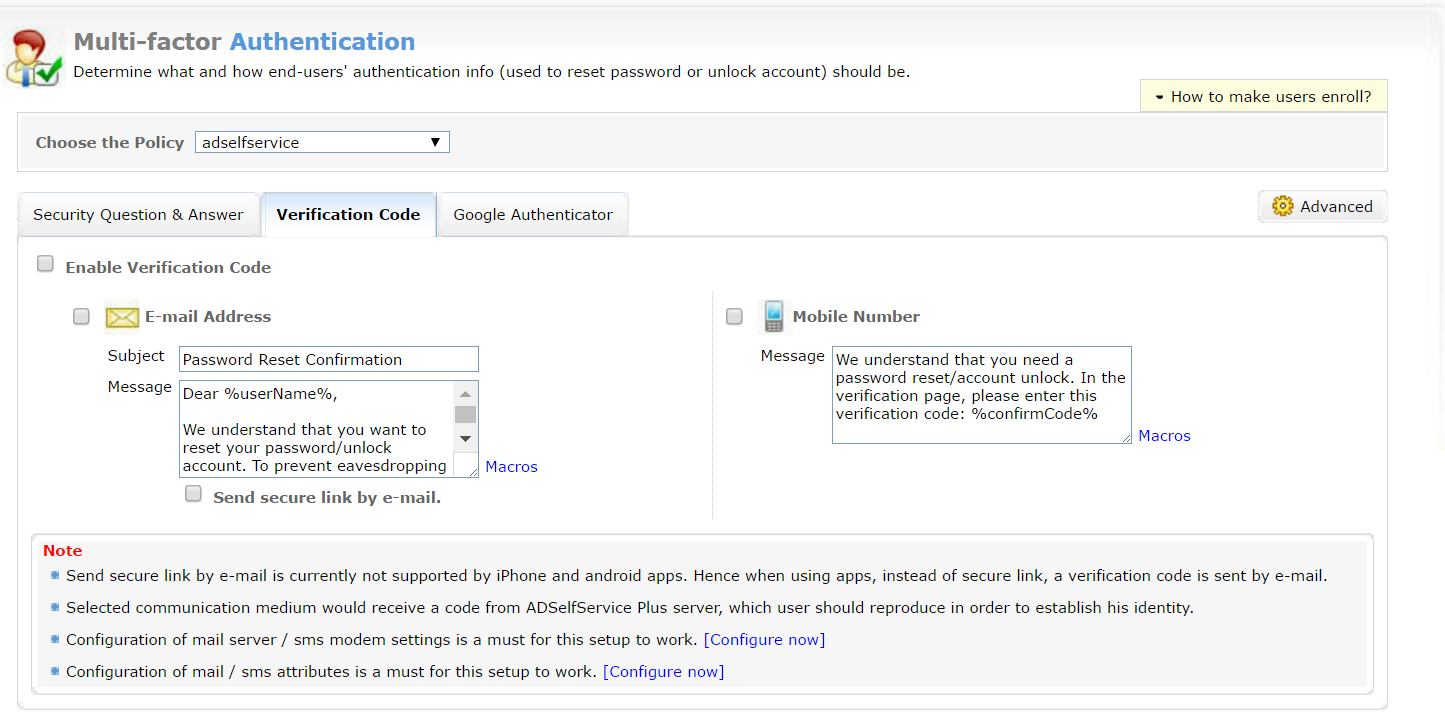Click the mobile phone icon
The image size is (1445, 718).
click(772, 316)
